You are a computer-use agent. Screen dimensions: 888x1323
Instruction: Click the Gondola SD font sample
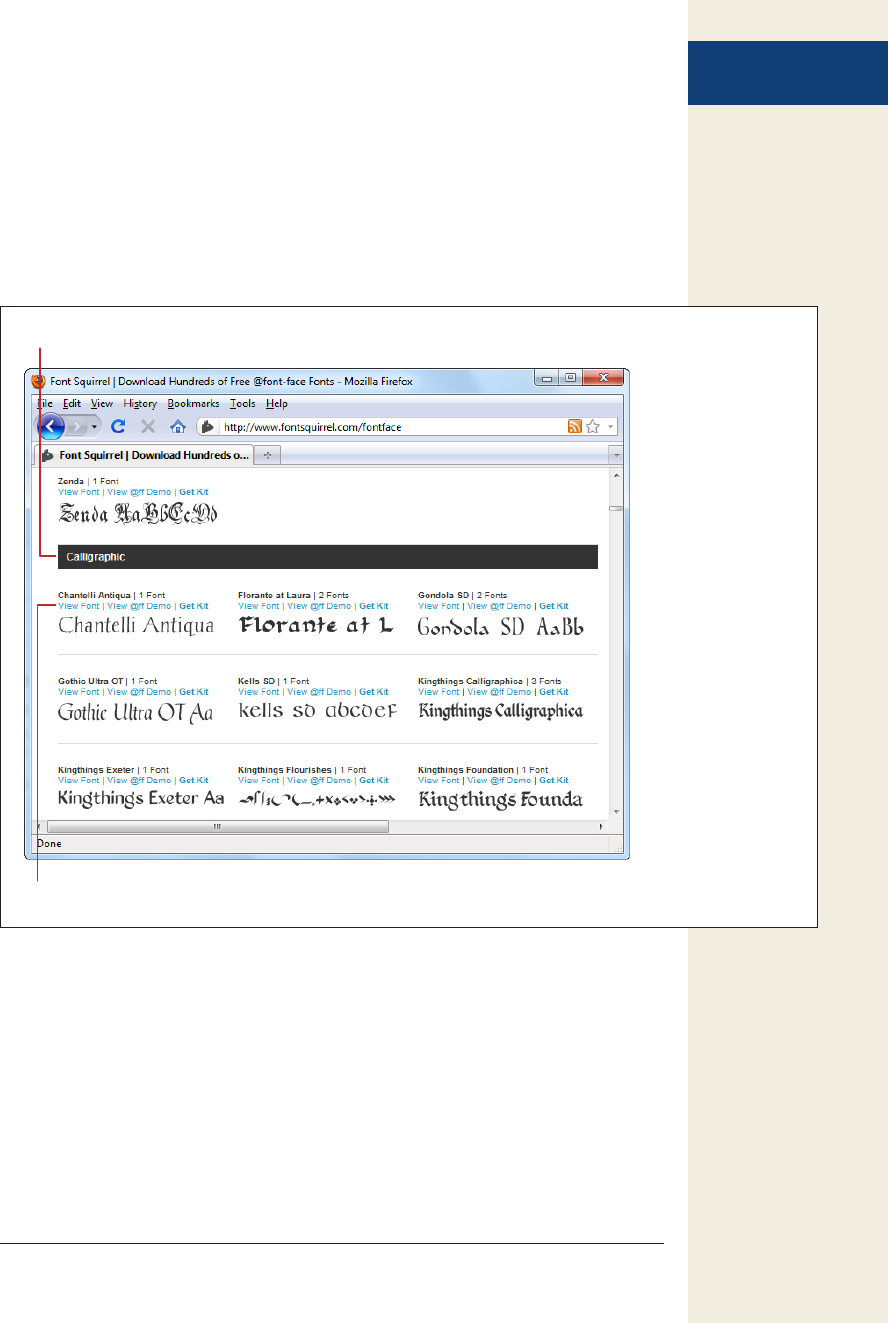501,626
